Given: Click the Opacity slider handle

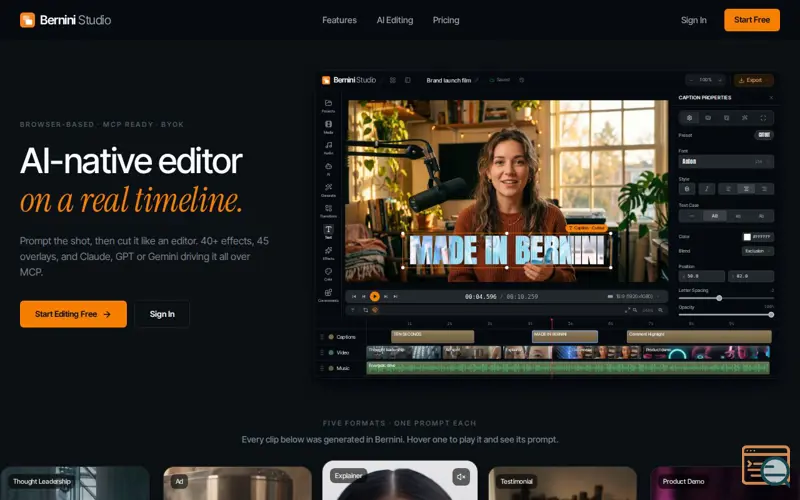Looking at the screenshot, I should point(771,315).
